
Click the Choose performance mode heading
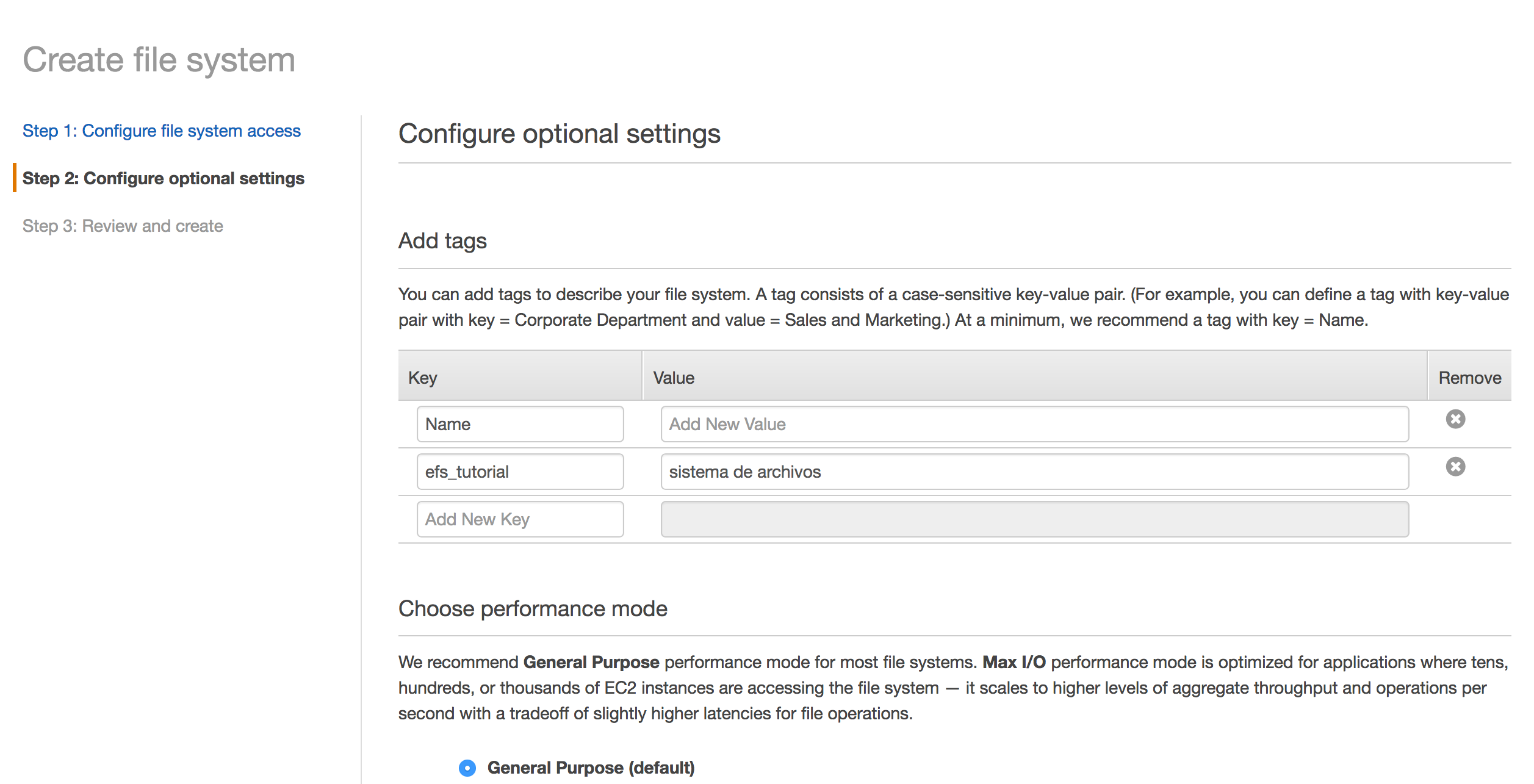(x=533, y=609)
